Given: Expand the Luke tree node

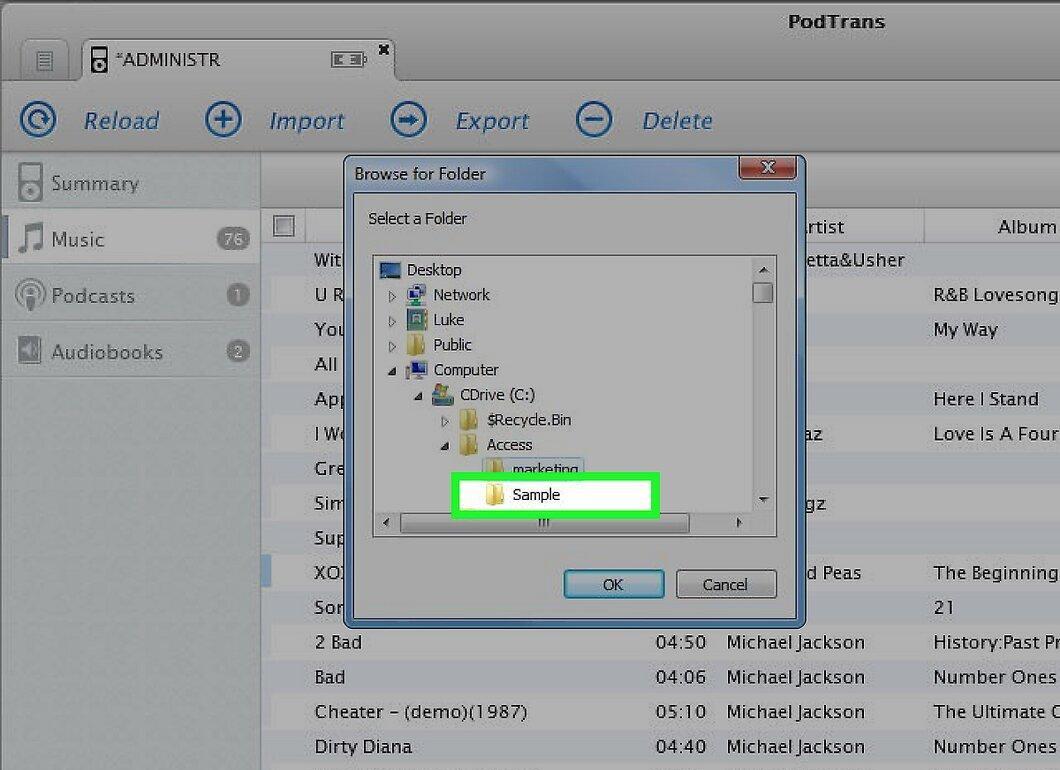Looking at the screenshot, I should click(x=392, y=321).
